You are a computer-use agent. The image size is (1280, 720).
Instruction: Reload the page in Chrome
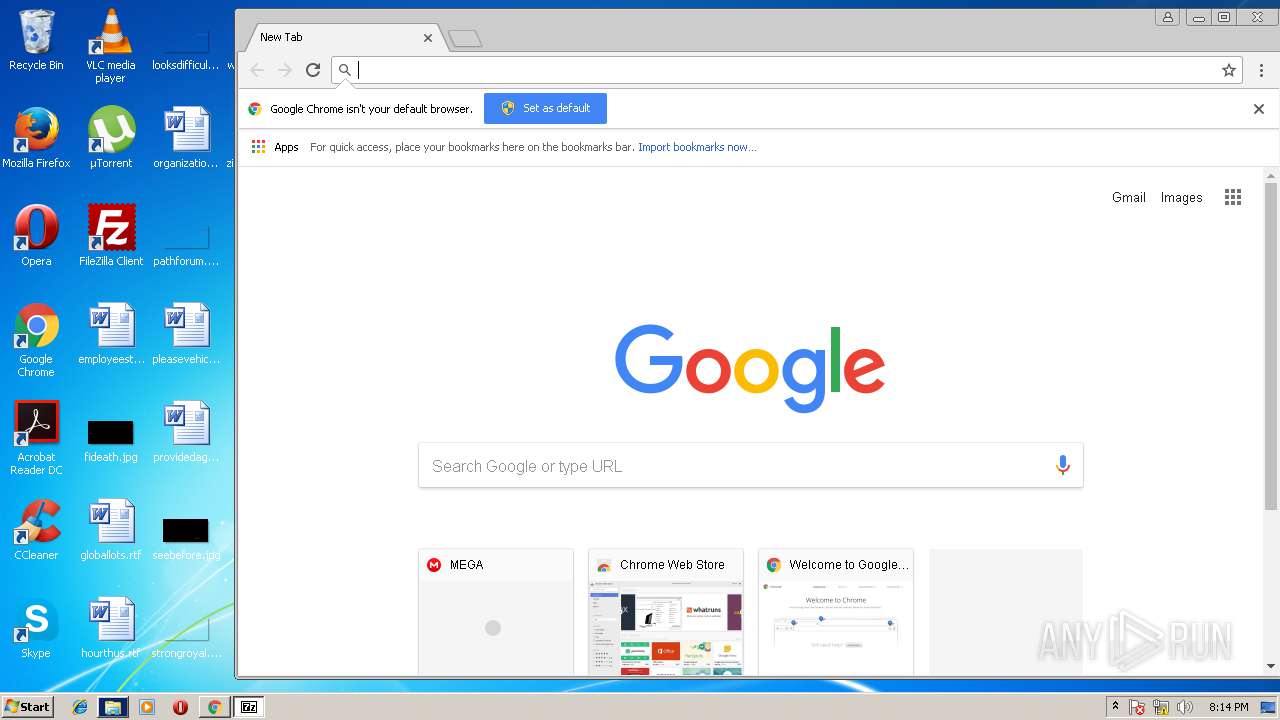click(313, 70)
